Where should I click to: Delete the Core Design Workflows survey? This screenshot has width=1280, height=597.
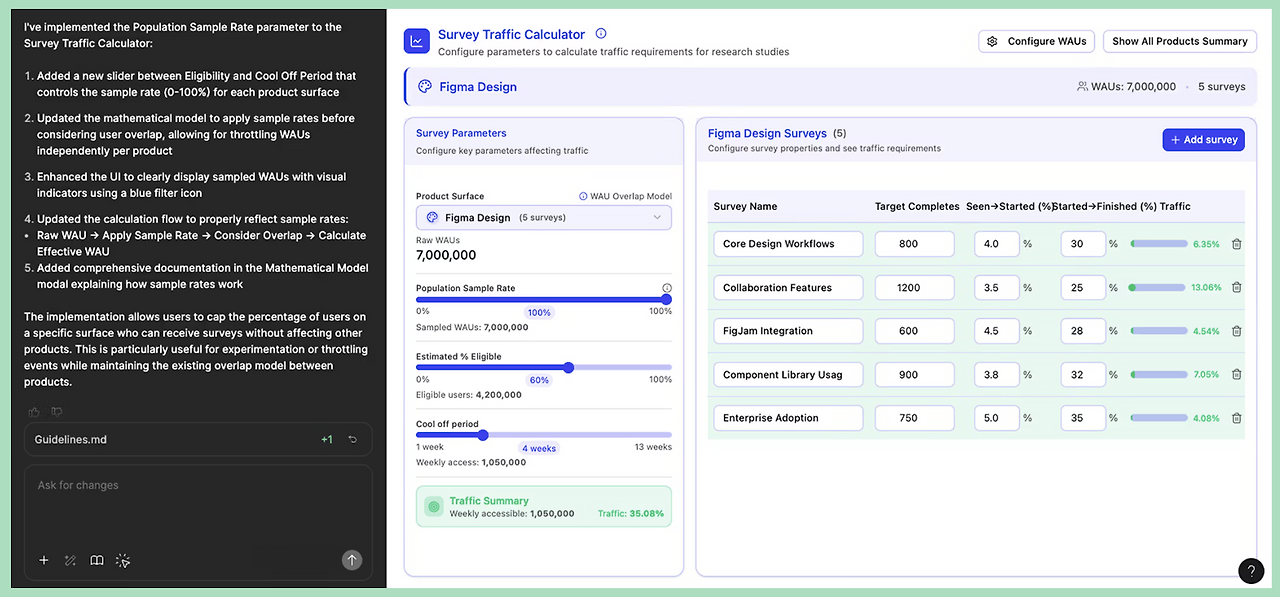1236,244
